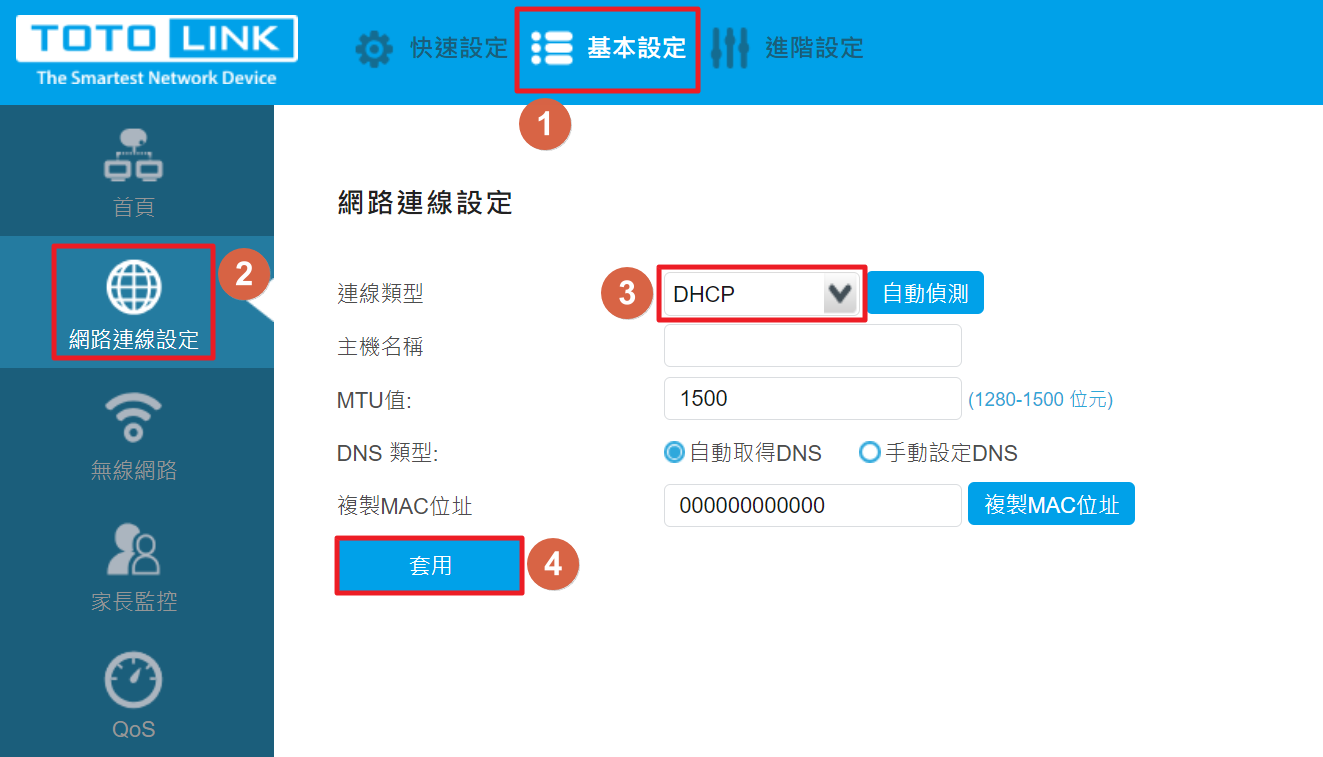1323x757 pixels.
Task: Click the MTU值 field showing 1500
Action: [x=813, y=398]
